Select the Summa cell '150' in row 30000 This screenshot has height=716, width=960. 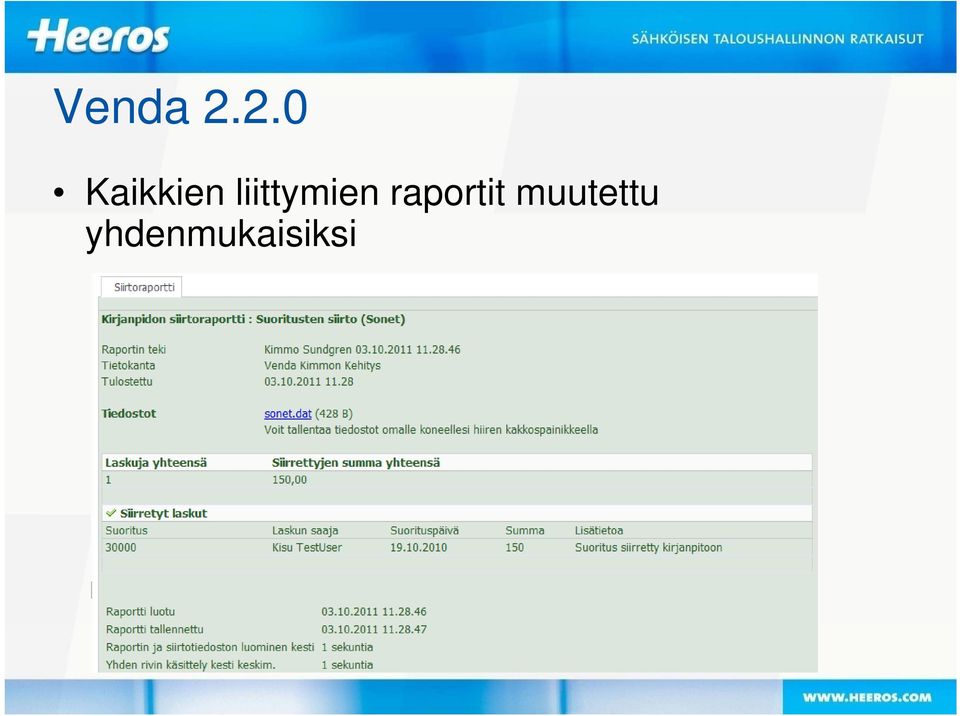(x=514, y=548)
